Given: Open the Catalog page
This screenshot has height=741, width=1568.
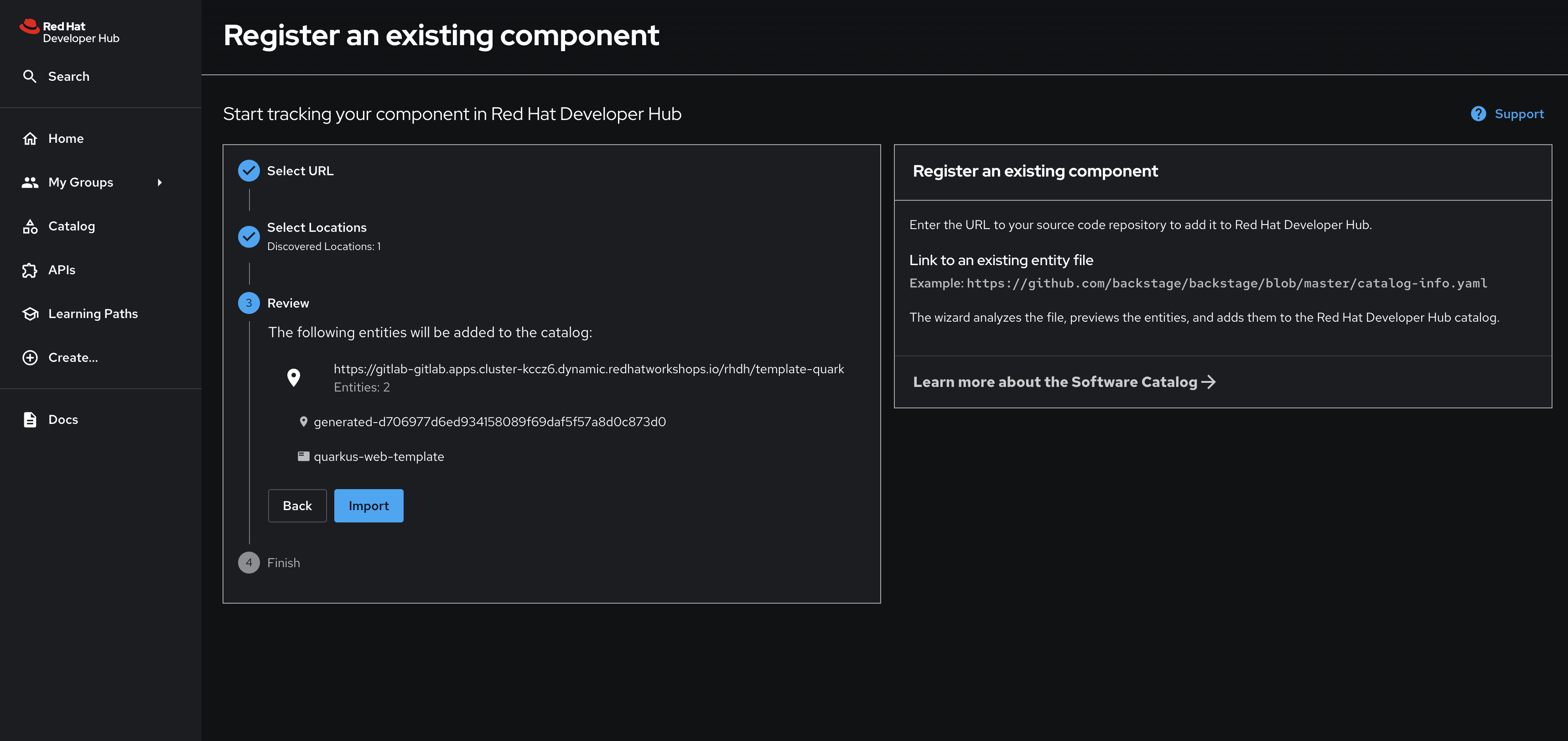Looking at the screenshot, I should pyautogui.click(x=71, y=226).
